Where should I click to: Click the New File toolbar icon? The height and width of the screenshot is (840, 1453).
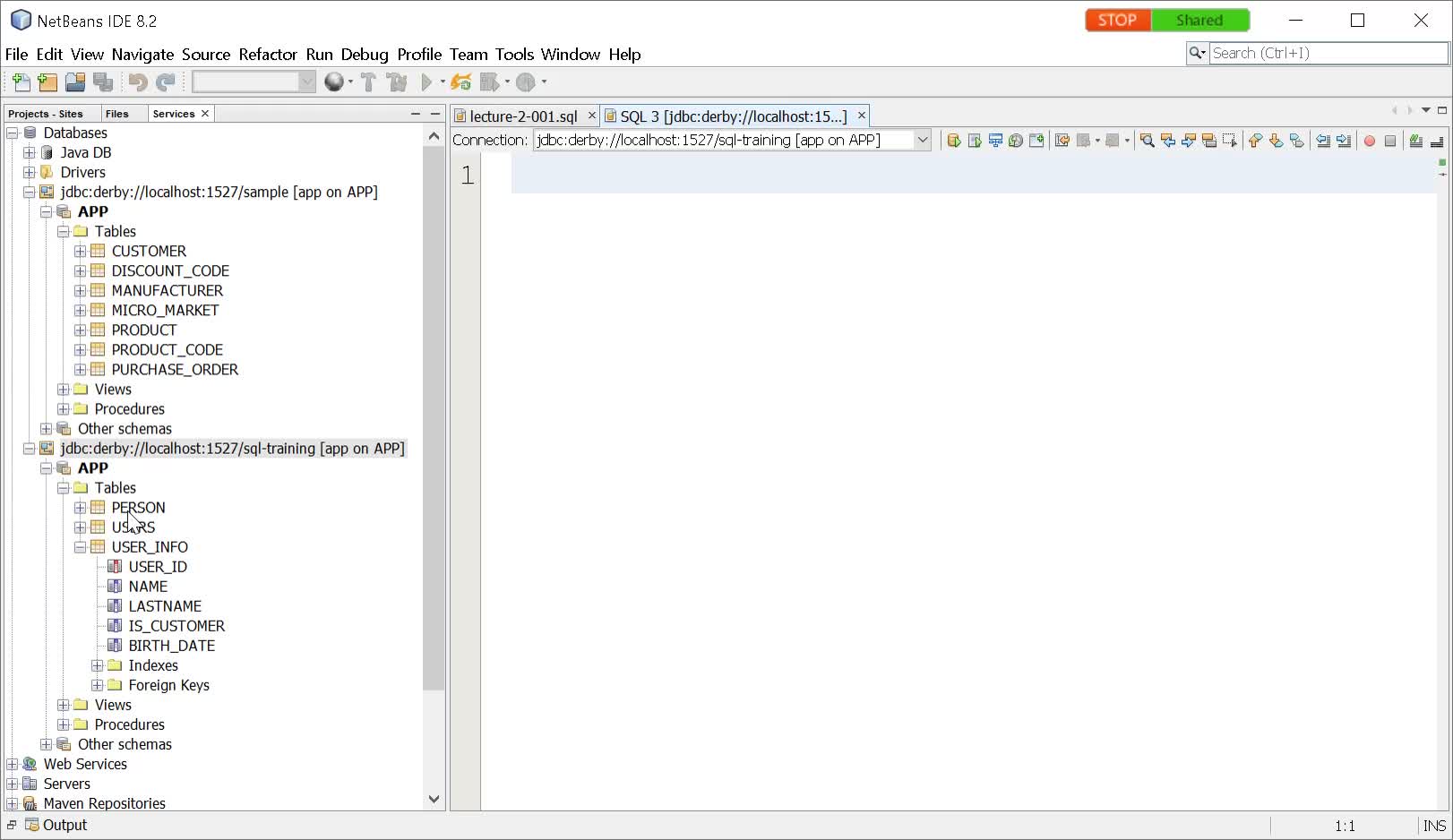21,82
